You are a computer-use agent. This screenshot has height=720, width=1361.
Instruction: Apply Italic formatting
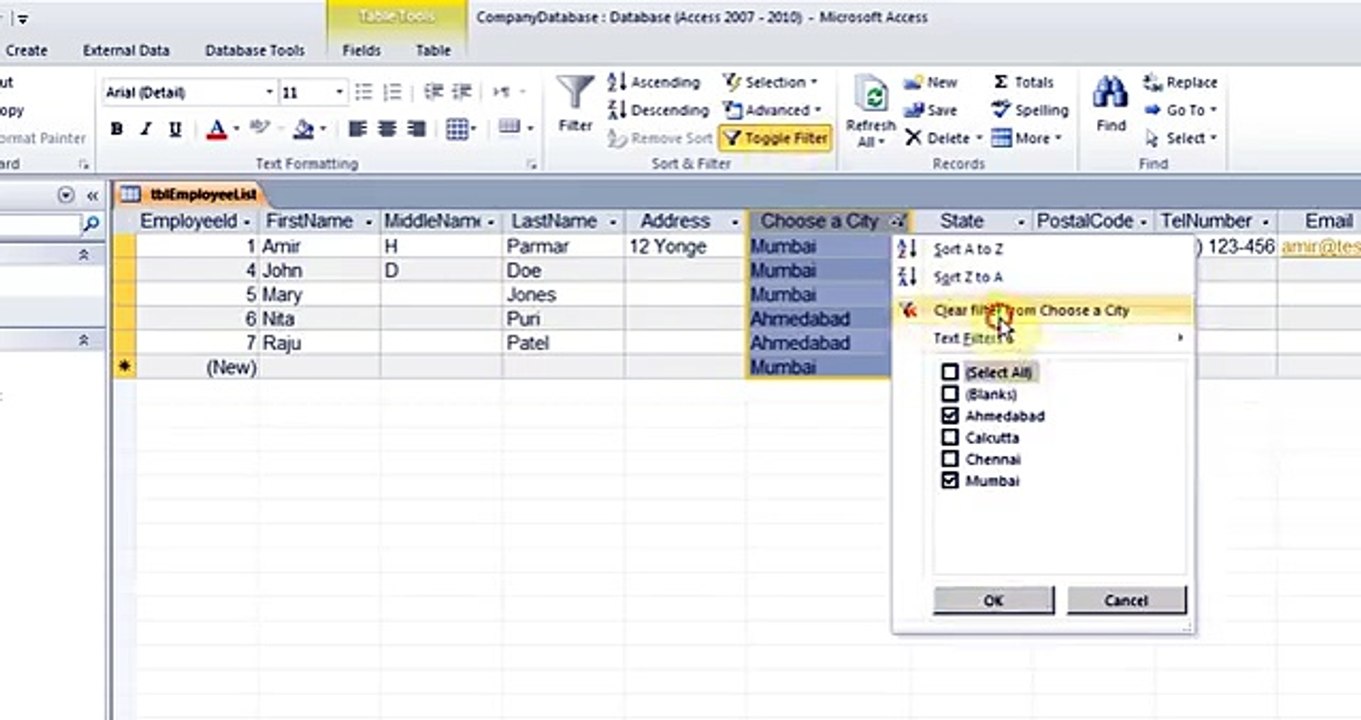146,129
